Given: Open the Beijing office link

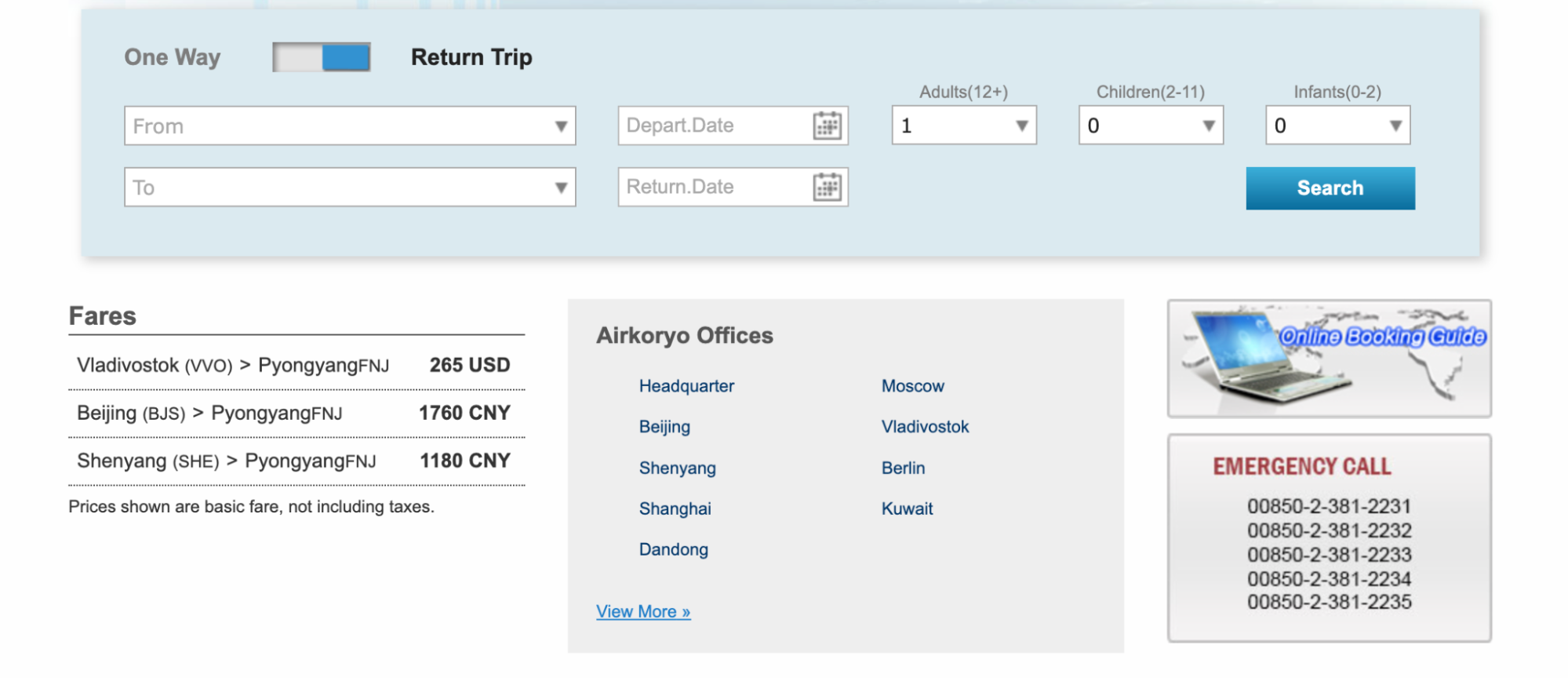Looking at the screenshot, I should [664, 427].
